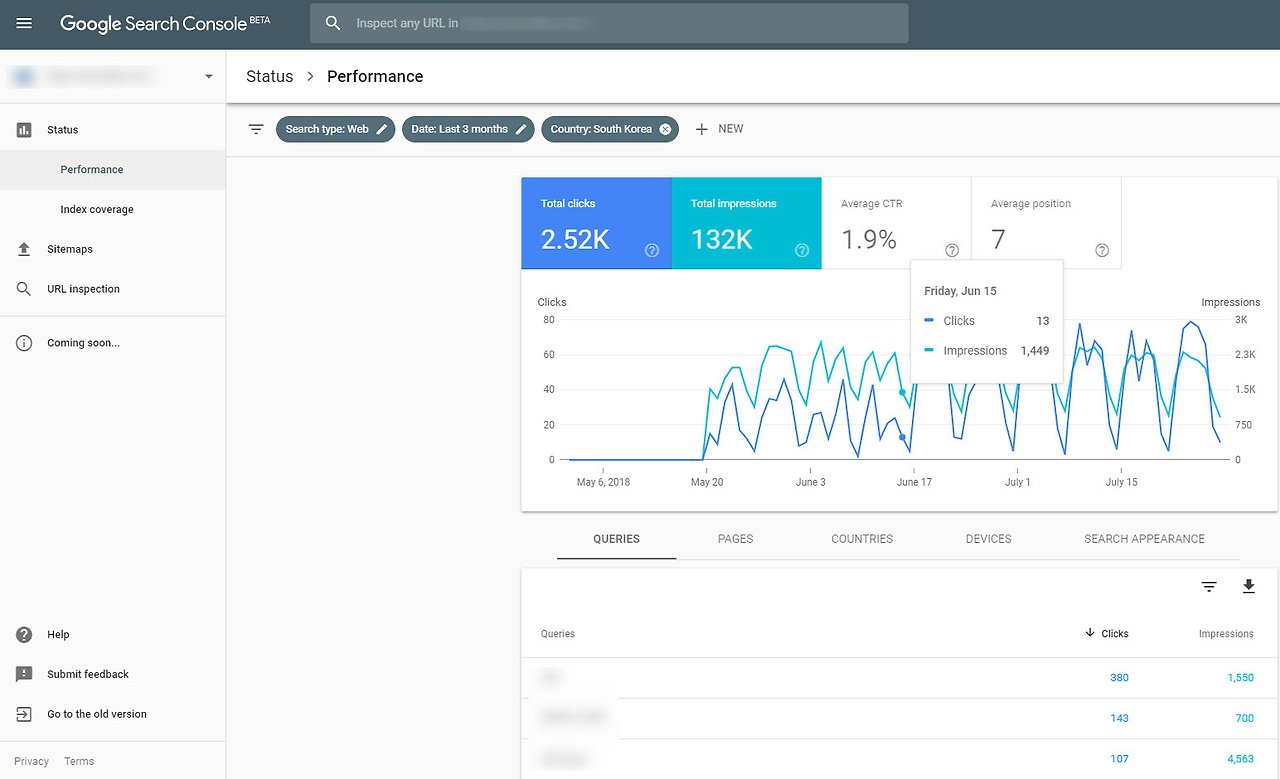Click the help icon on Average position
This screenshot has height=779, width=1280.
(1102, 250)
